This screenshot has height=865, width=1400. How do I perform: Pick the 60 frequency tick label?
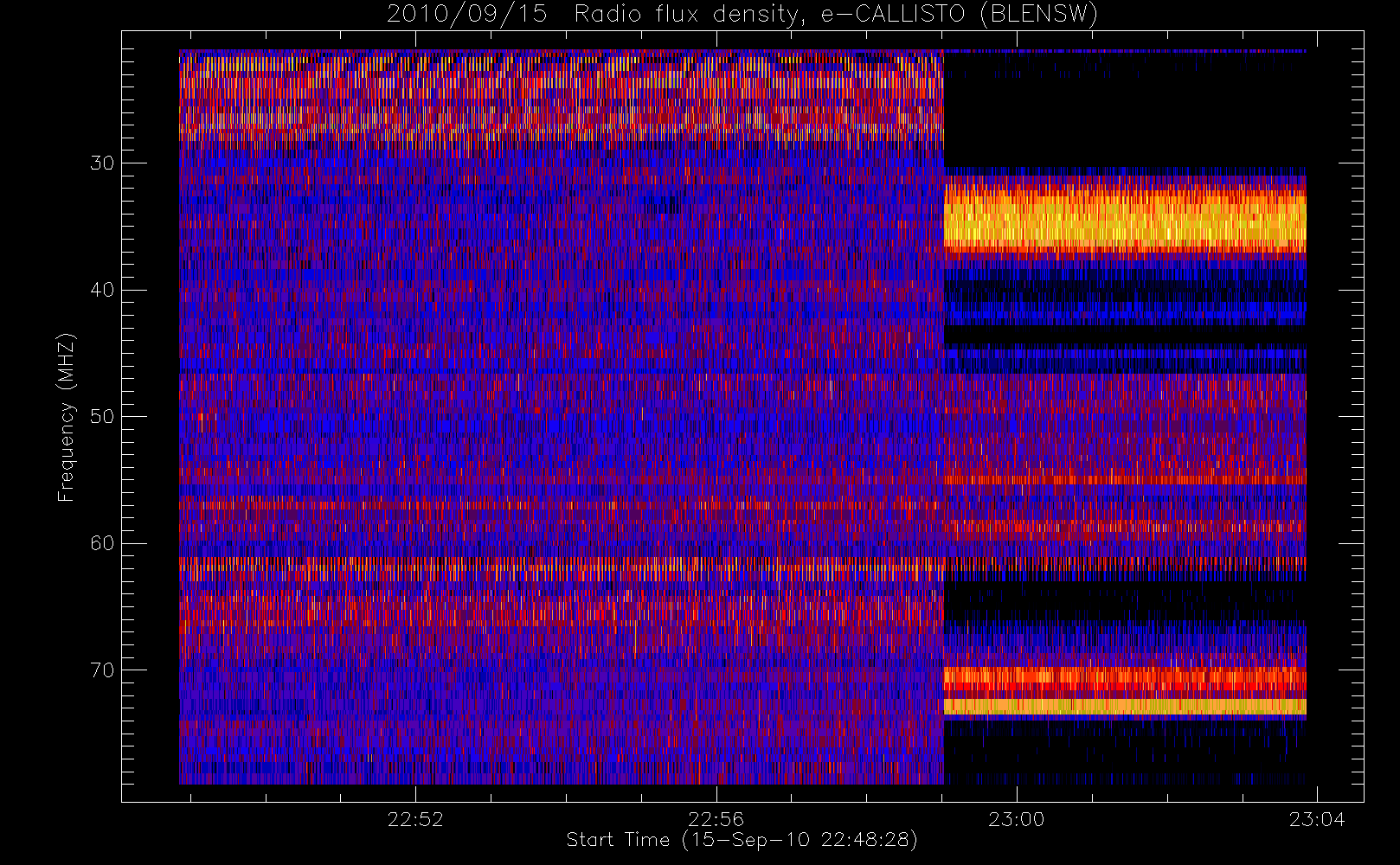102,543
